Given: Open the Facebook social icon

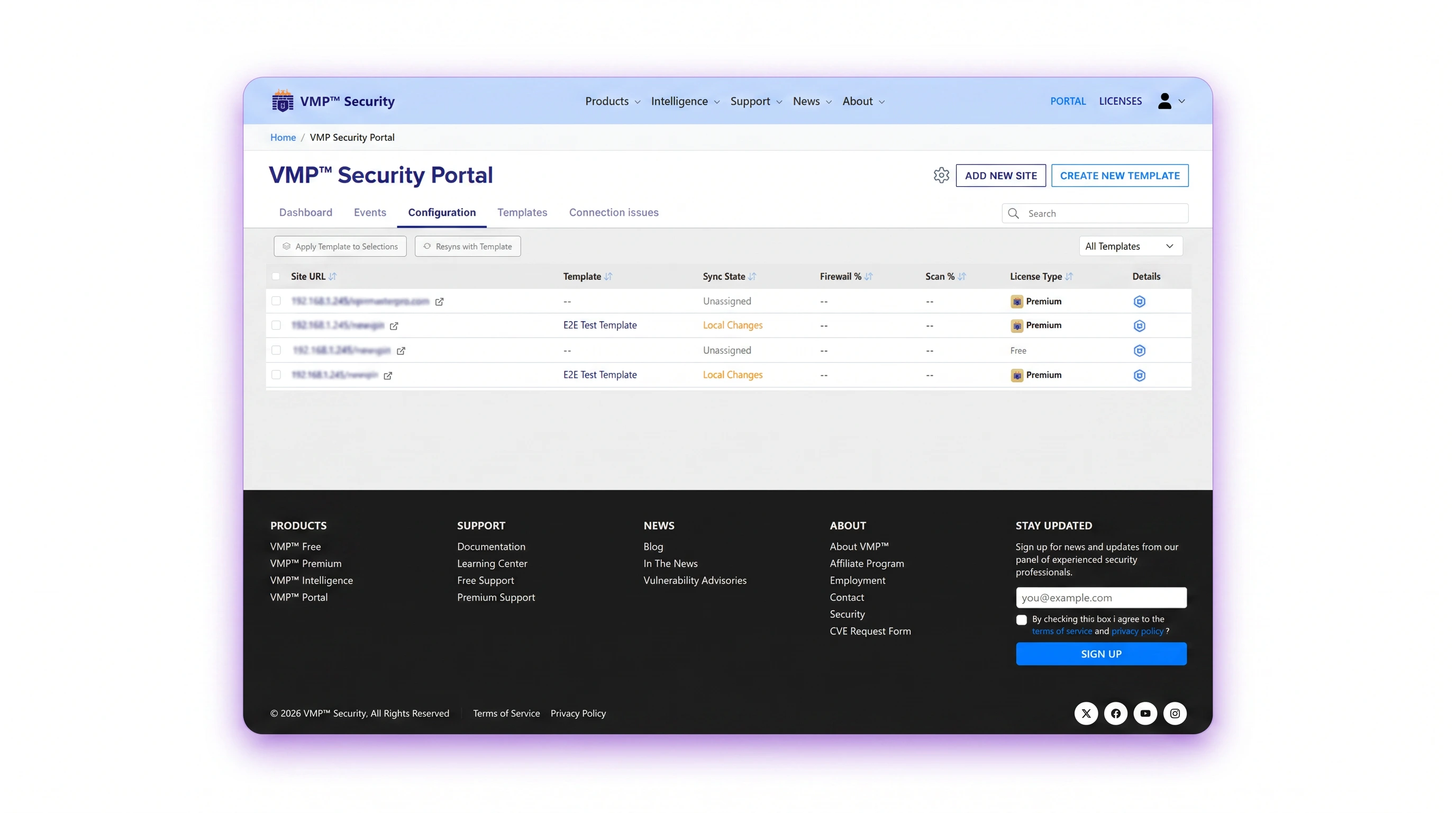Looking at the screenshot, I should (x=1116, y=713).
